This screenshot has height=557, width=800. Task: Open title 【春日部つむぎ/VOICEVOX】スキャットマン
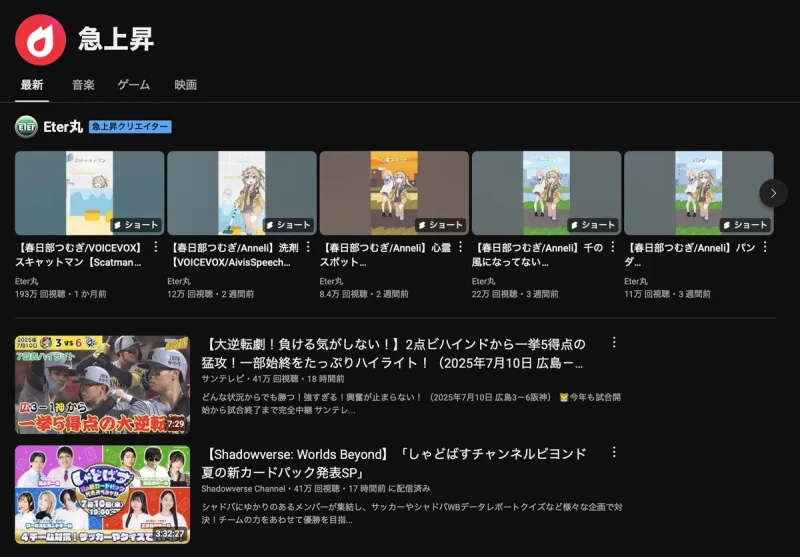(79, 255)
